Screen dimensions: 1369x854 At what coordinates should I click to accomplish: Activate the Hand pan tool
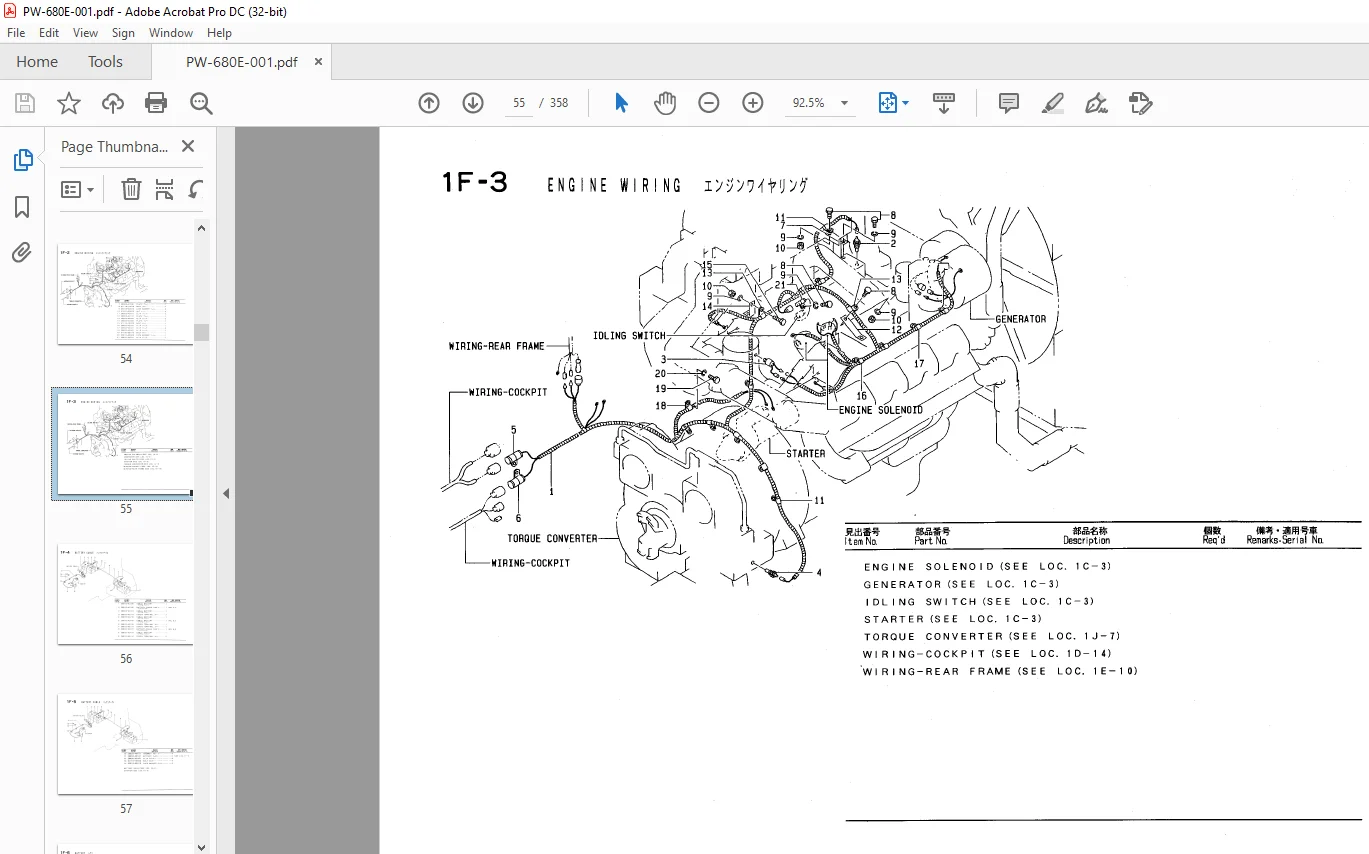click(x=665, y=103)
